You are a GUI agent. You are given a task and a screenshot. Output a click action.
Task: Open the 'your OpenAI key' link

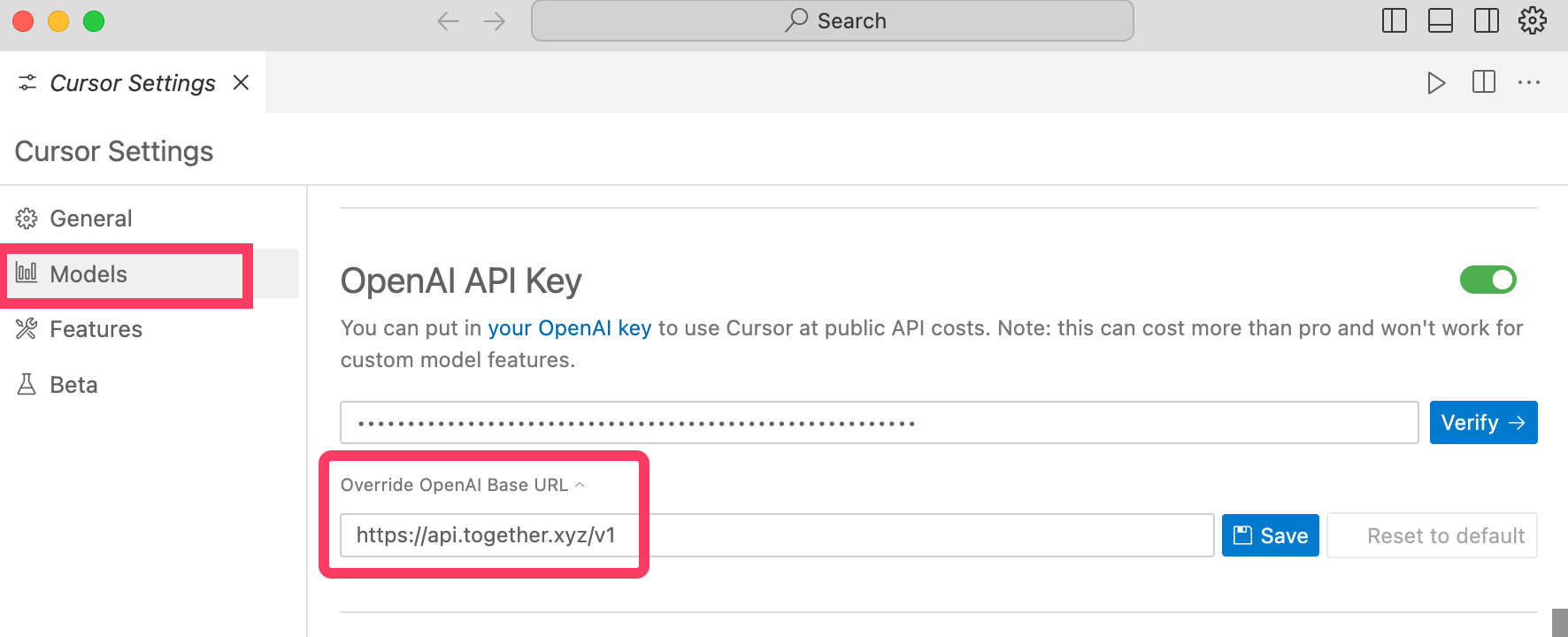569,328
